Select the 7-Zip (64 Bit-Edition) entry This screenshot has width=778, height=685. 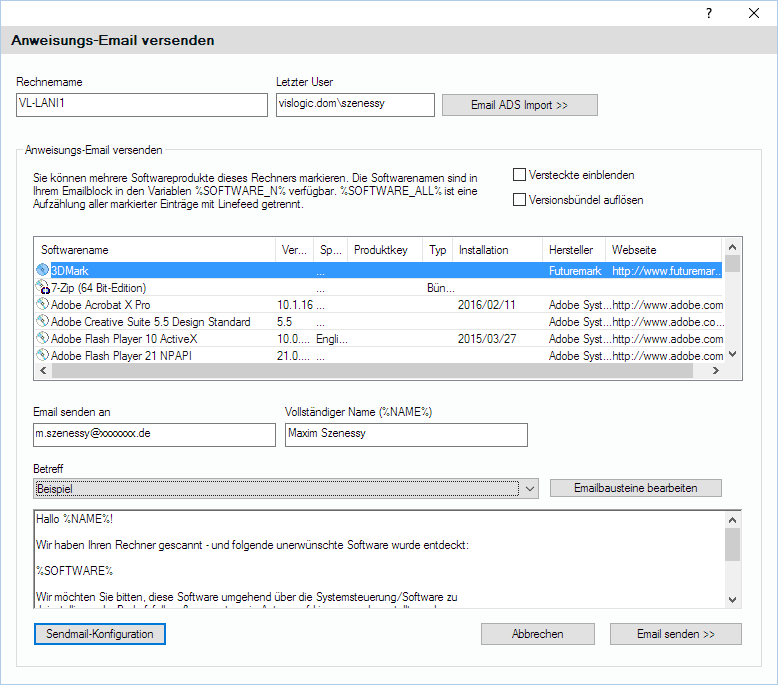click(x=99, y=288)
